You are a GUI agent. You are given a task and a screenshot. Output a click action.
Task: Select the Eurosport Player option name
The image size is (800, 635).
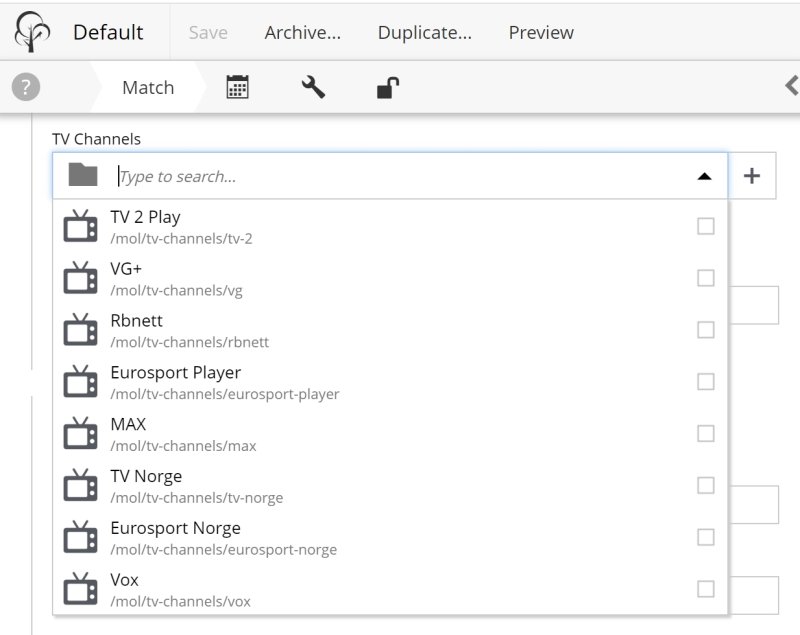pos(176,372)
